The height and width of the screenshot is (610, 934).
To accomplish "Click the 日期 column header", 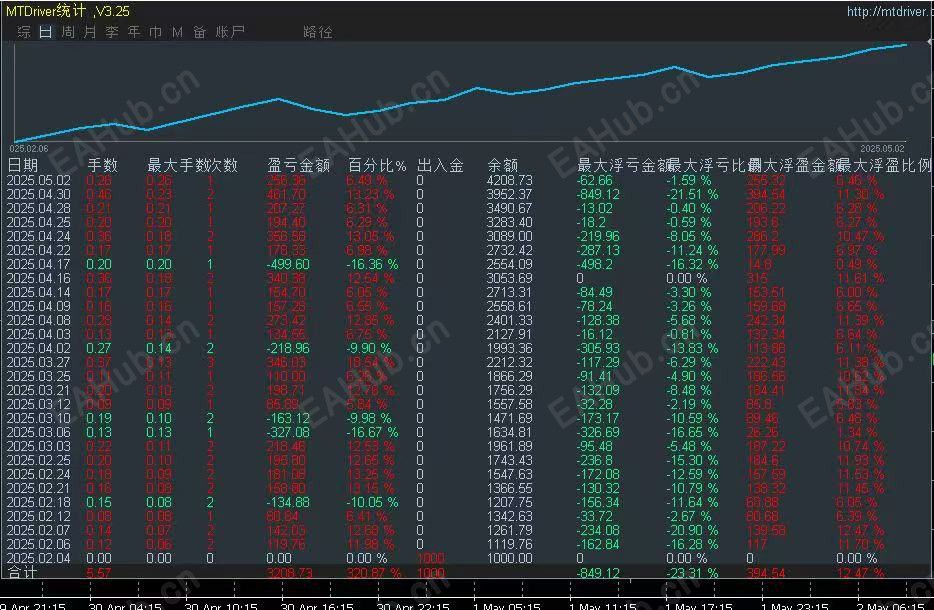I will [x=23, y=165].
